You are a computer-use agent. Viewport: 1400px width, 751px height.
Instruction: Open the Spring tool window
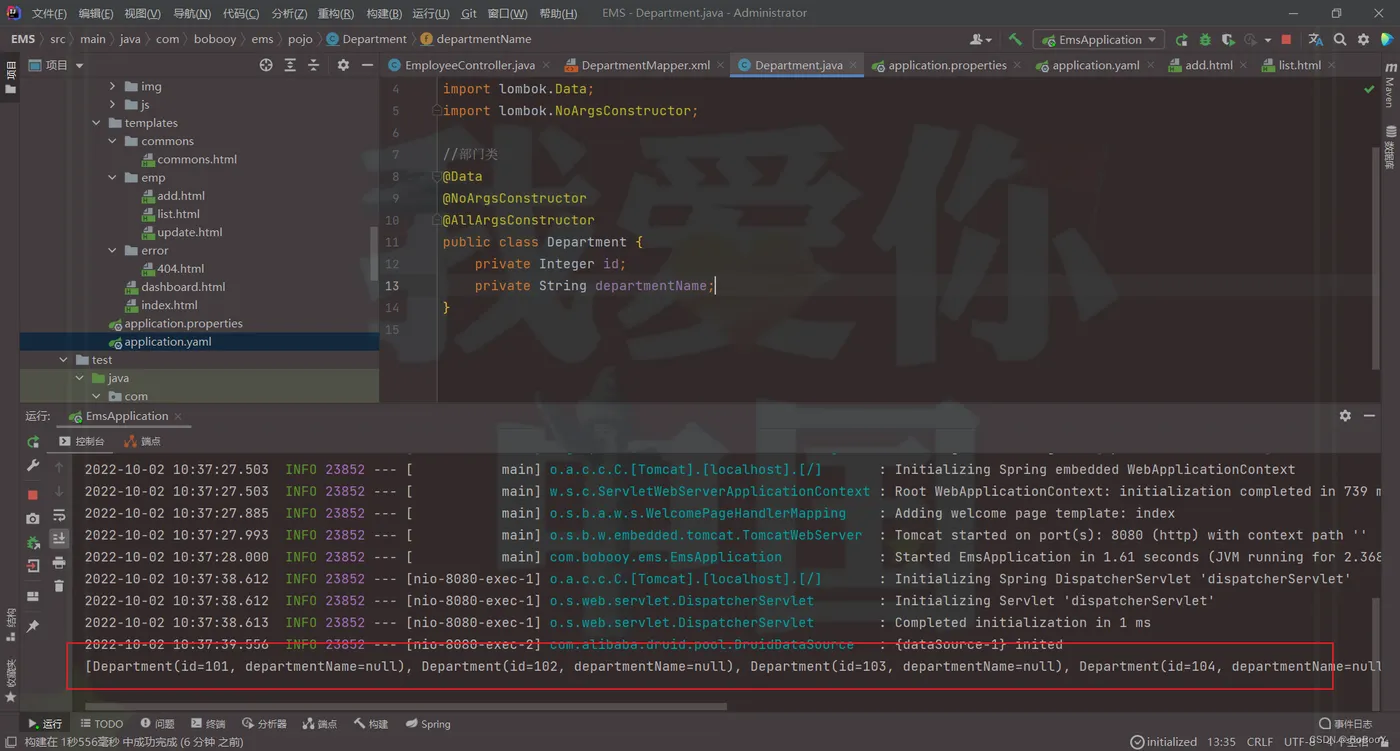(x=428, y=724)
